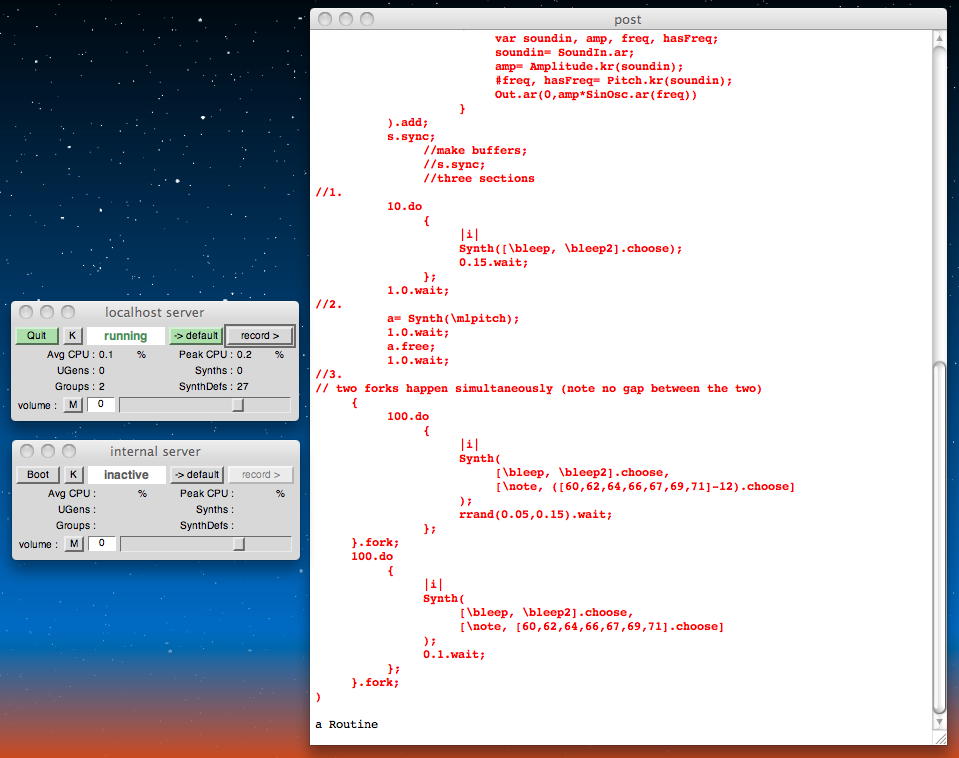The height and width of the screenshot is (758, 959).
Task: Quit the localhost server
Action: 37,336
